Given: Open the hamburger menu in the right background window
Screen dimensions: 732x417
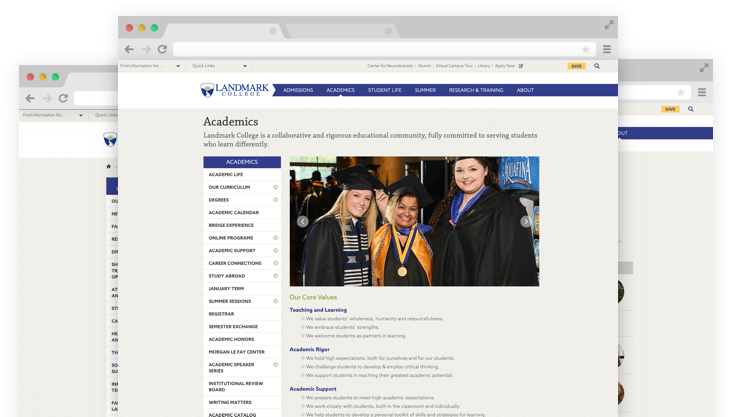Looking at the screenshot, I should point(702,92).
